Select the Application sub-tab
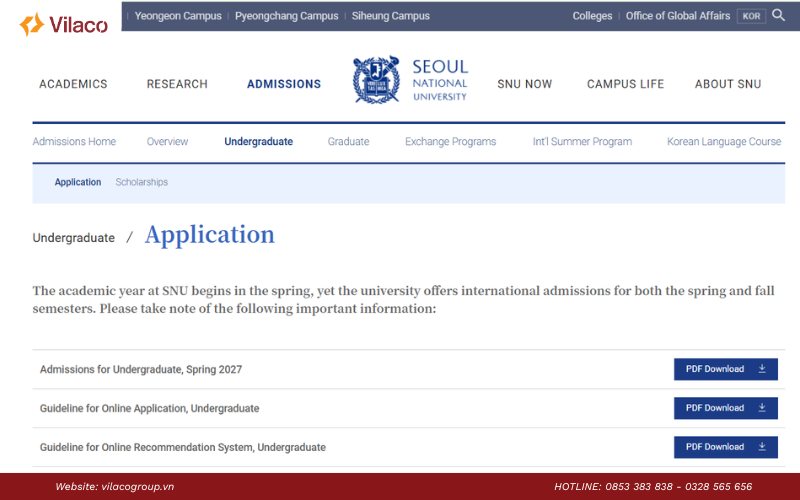 click(78, 182)
